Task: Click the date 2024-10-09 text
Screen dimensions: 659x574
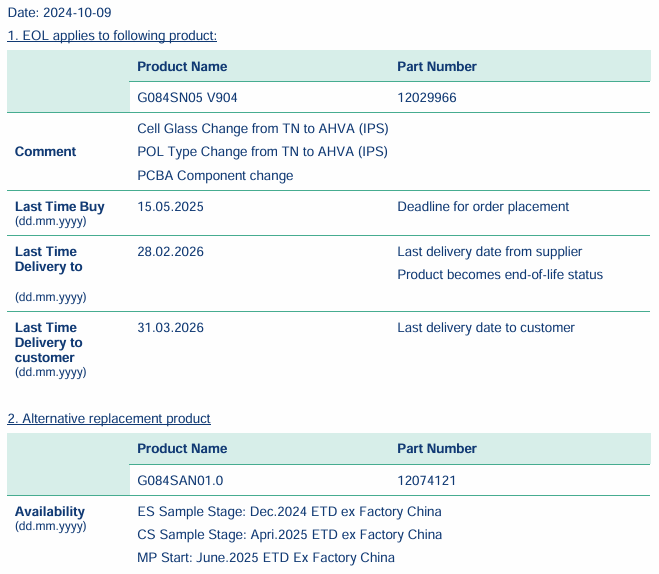Action: tap(60, 13)
